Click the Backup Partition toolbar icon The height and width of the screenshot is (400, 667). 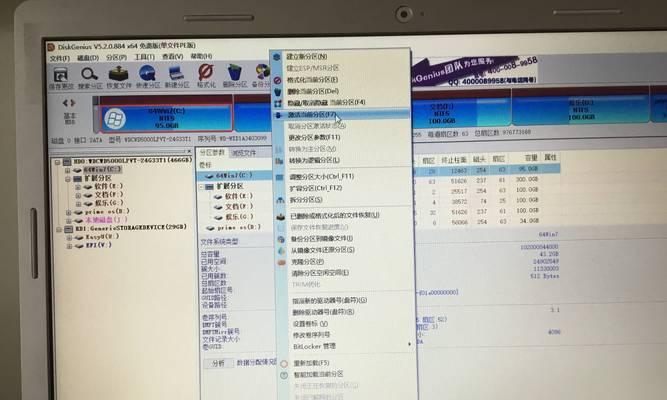click(x=261, y=71)
